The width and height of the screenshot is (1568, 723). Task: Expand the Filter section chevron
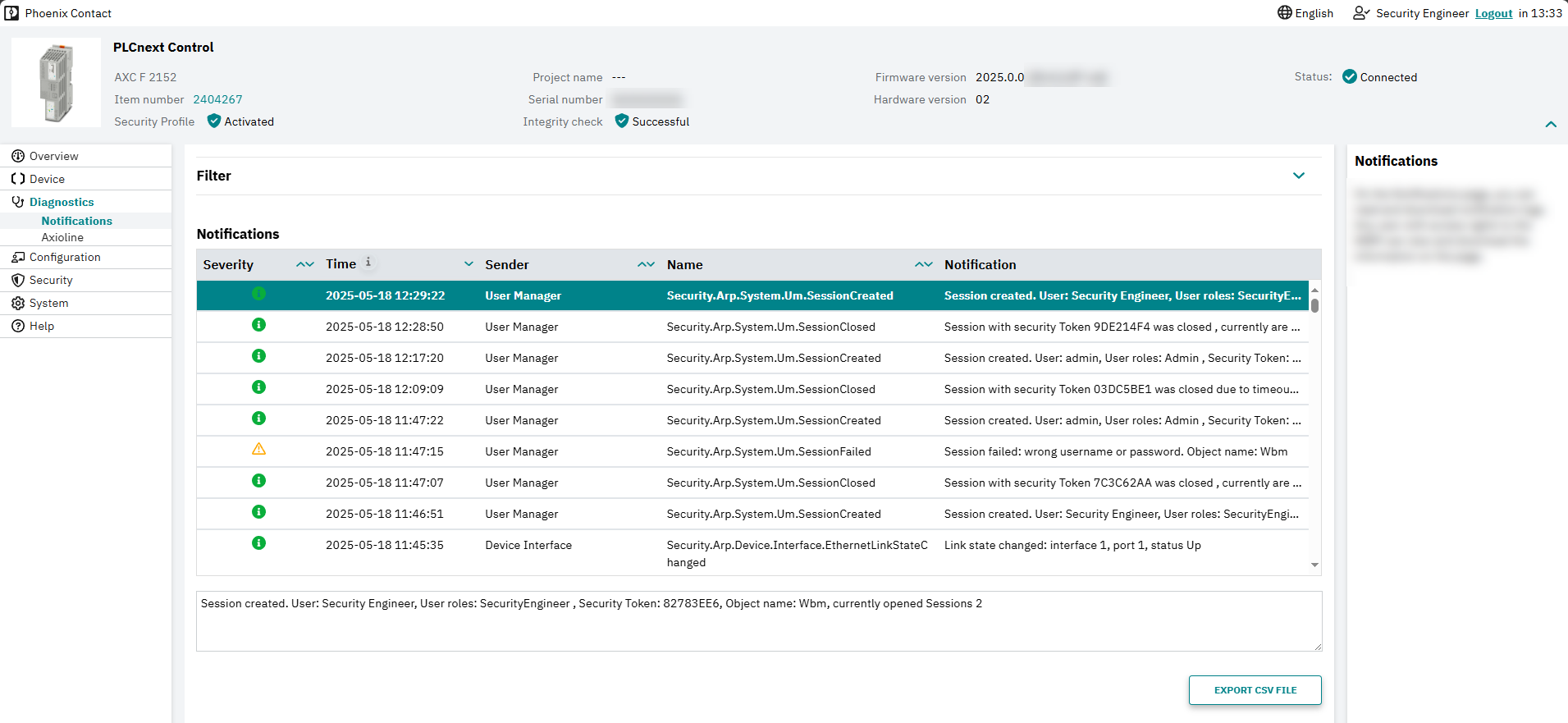(1299, 176)
